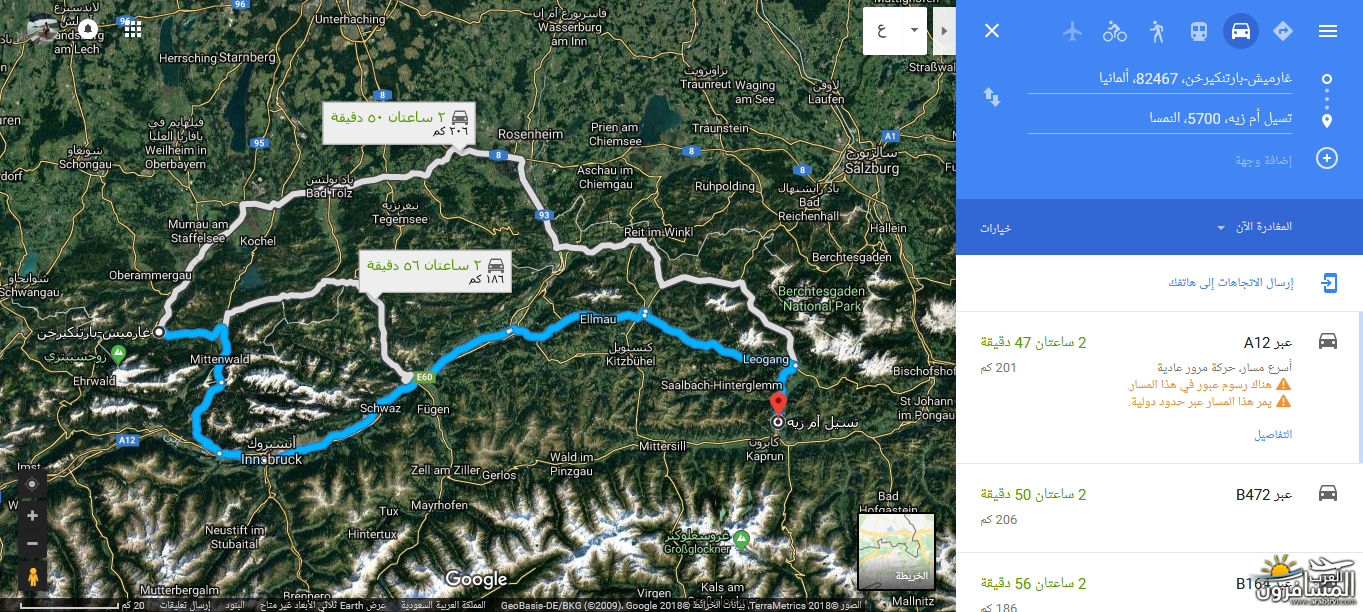This screenshot has height=612, width=1363.
Task: Open the language input dropdown arrow
Action: [x=914, y=30]
